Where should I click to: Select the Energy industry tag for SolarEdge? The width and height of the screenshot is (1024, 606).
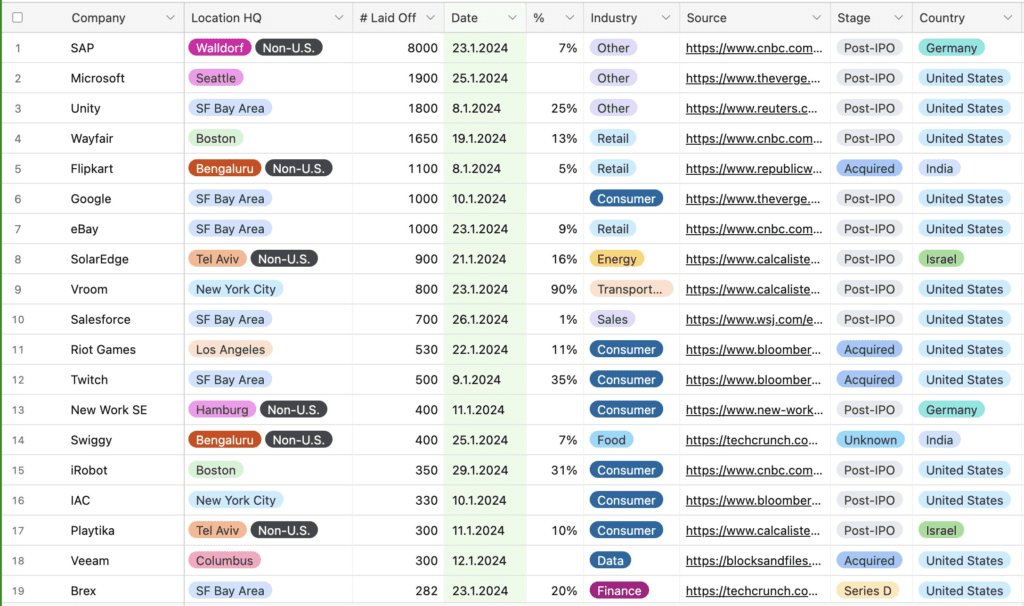tap(616, 259)
